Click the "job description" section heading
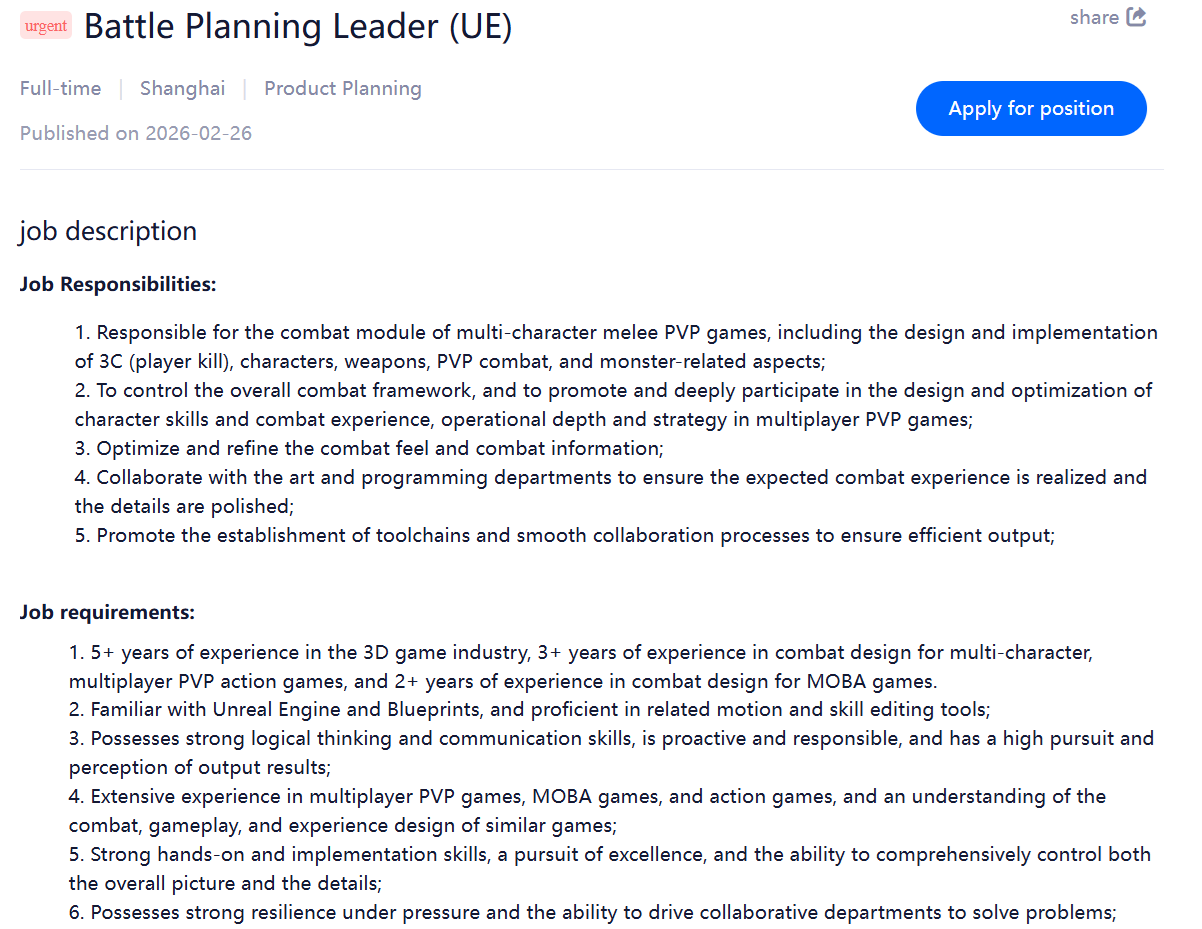 click(108, 231)
